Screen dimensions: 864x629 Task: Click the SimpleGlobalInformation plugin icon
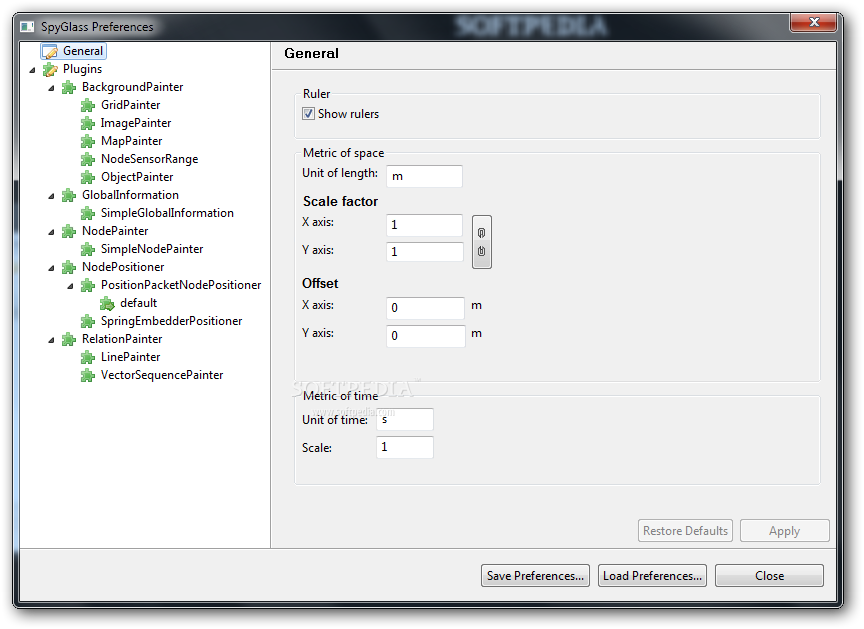[x=88, y=214]
